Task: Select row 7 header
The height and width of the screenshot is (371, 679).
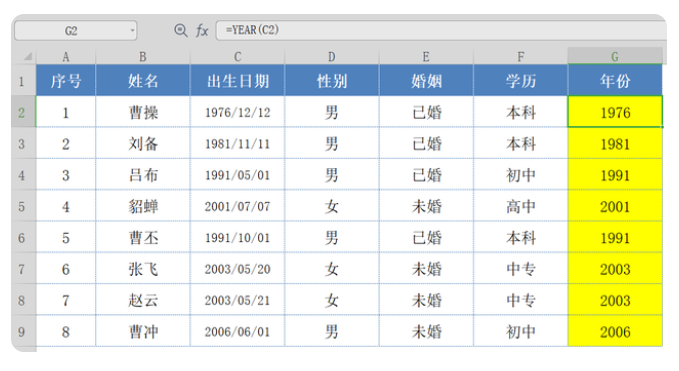Action: tap(23, 269)
